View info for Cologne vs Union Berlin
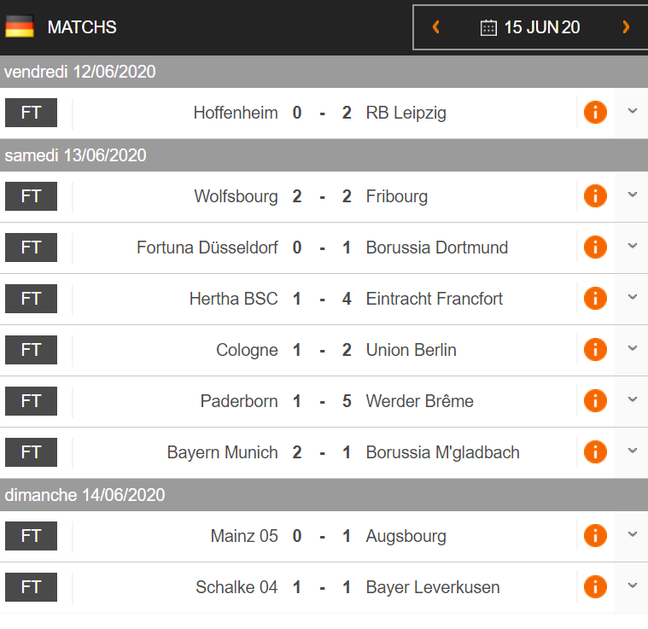 (595, 350)
